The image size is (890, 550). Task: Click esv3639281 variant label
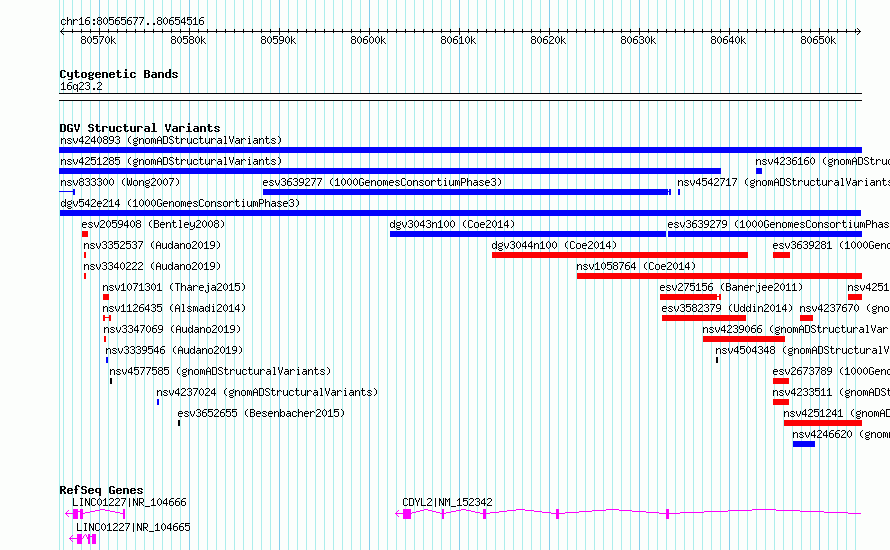[x=831, y=245]
